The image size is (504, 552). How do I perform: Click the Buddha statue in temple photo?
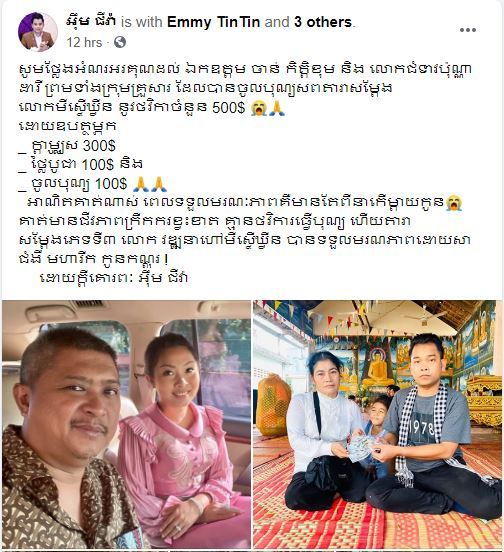tap(378, 374)
